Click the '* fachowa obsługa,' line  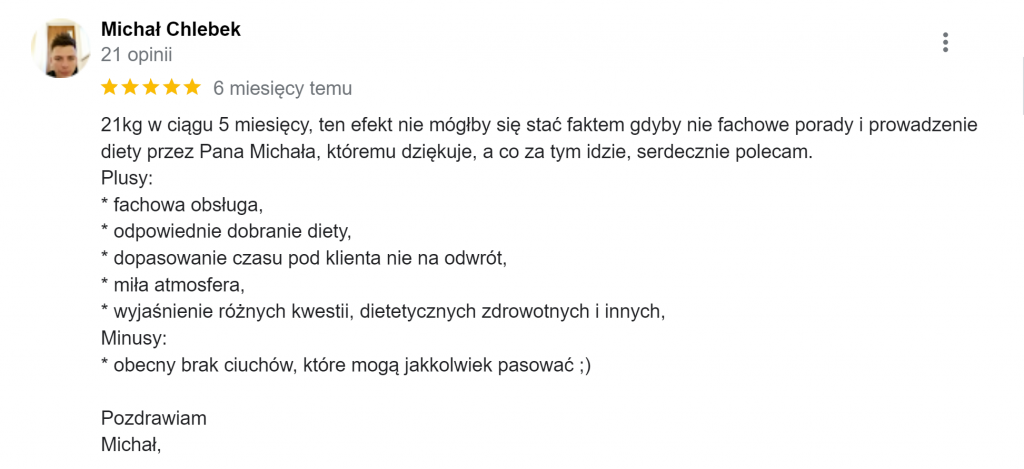pyautogui.click(x=182, y=205)
